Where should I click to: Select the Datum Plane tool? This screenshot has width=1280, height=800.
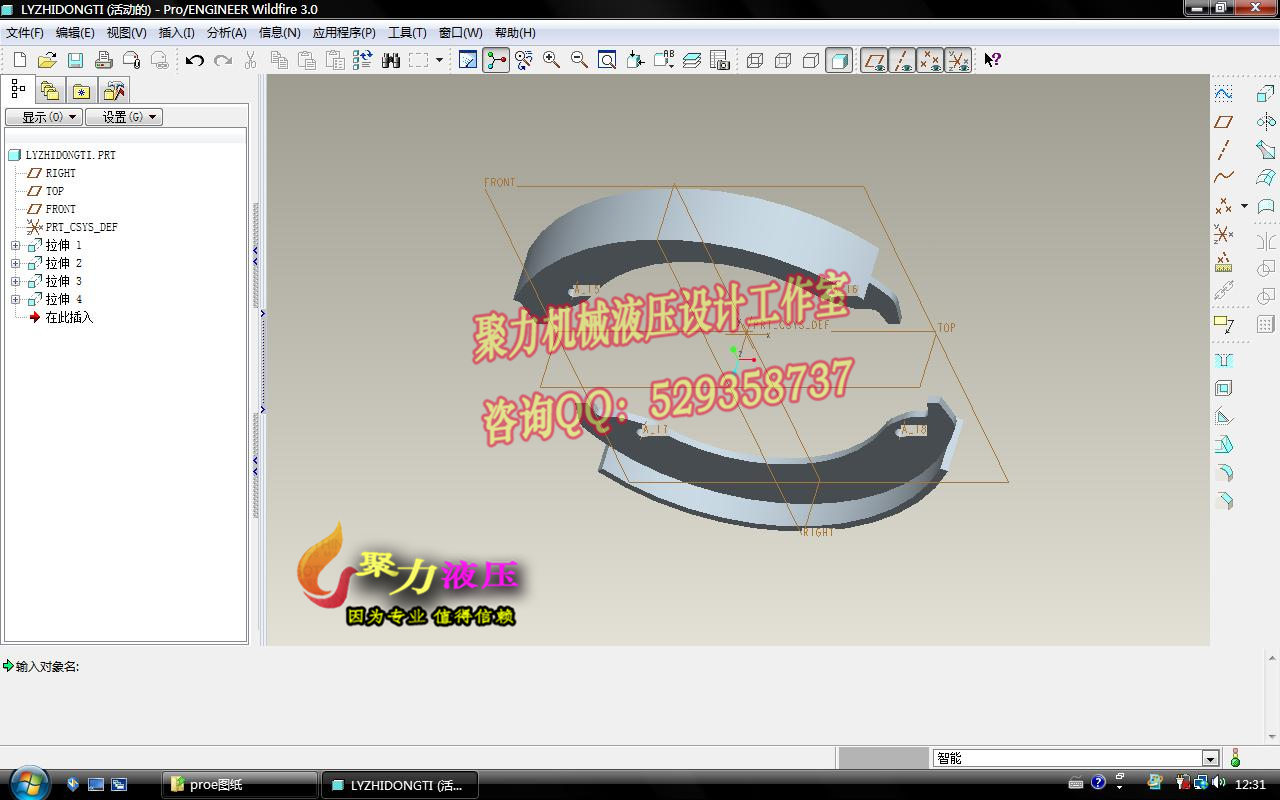click(1223, 121)
